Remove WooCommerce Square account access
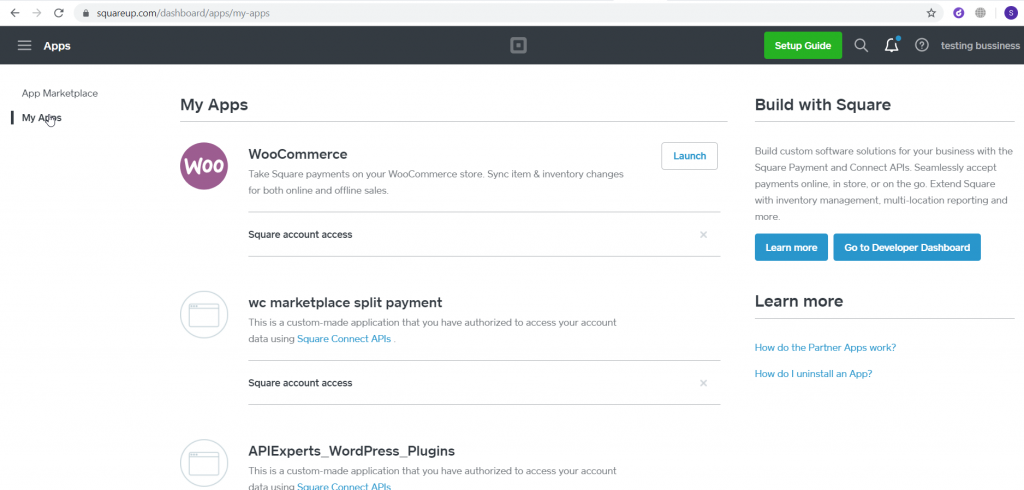This screenshot has height=490, width=1024. (703, 235)
